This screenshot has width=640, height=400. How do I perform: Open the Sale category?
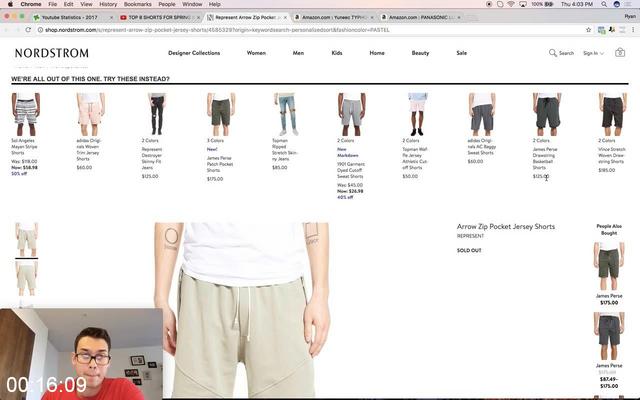(x=462, y=53)
